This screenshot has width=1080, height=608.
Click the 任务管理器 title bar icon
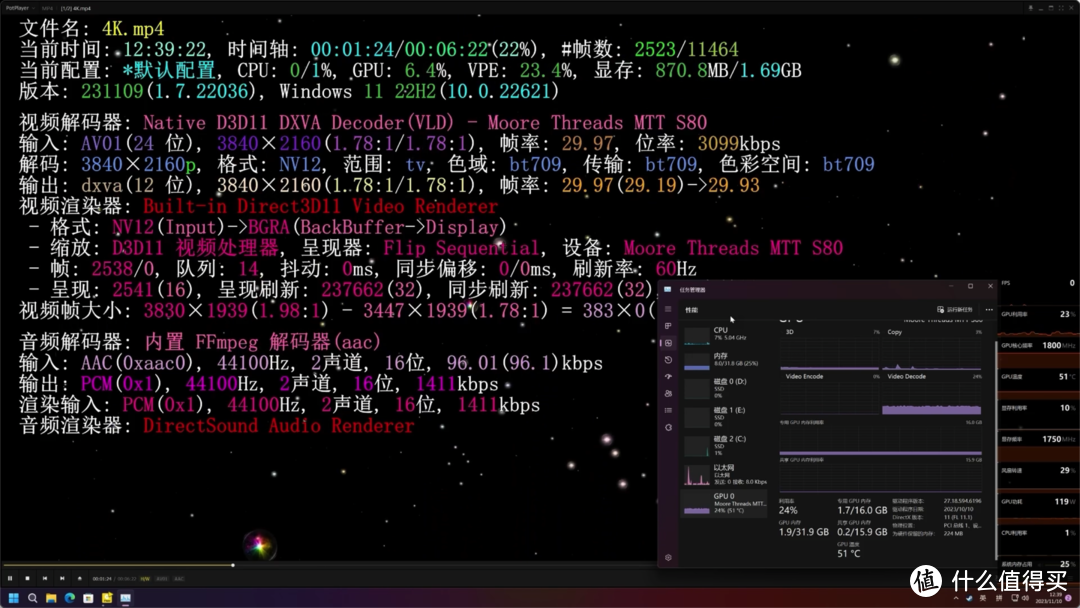click(x=667, y=289)
